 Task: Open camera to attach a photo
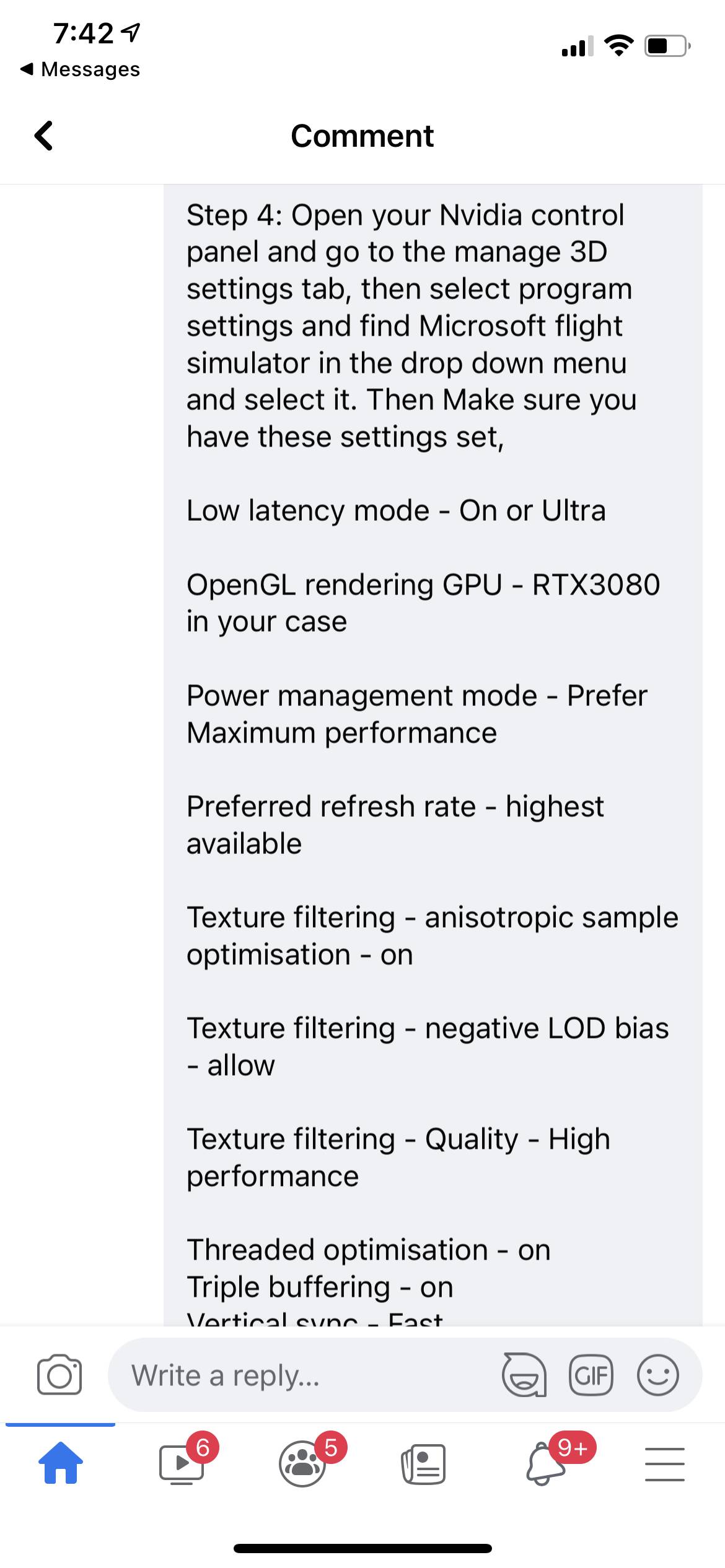(59, 1375)
